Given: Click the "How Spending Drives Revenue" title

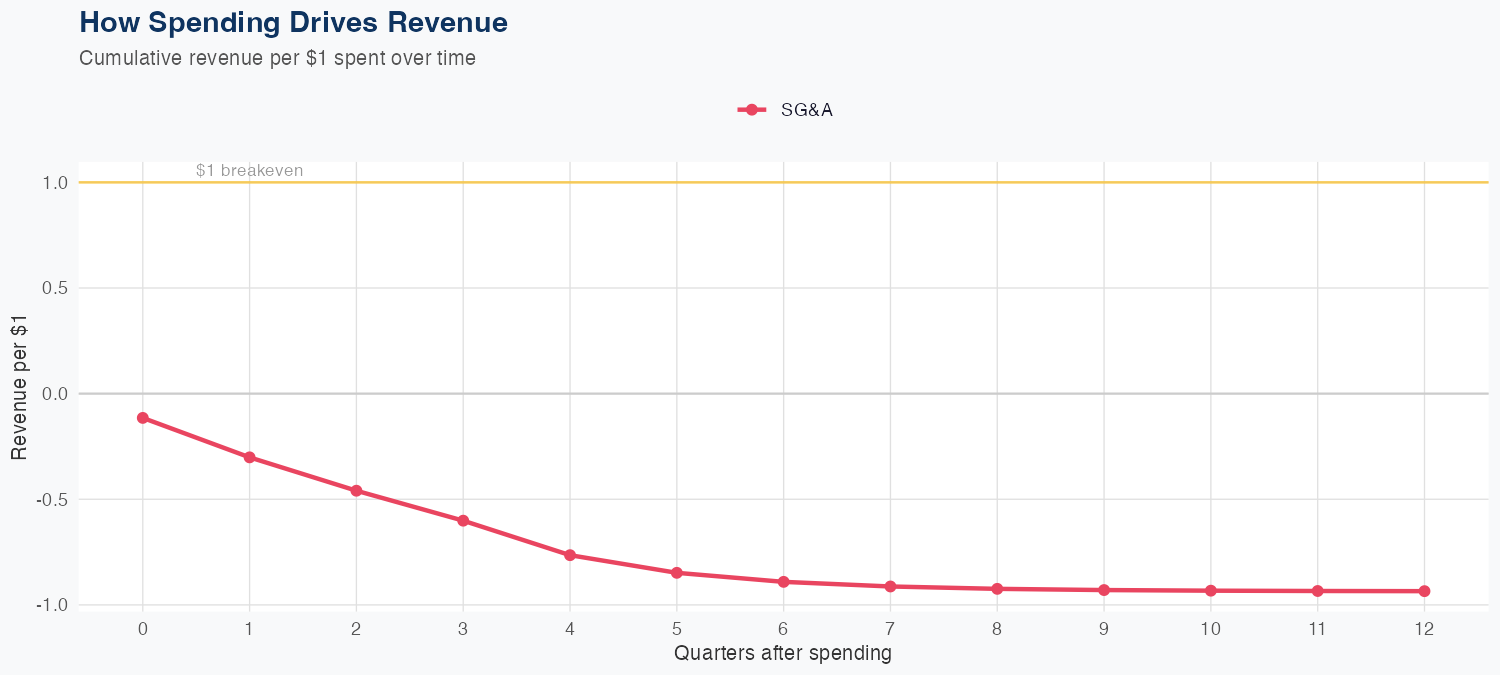Looking at the screenshot, I should coord(293,23).
